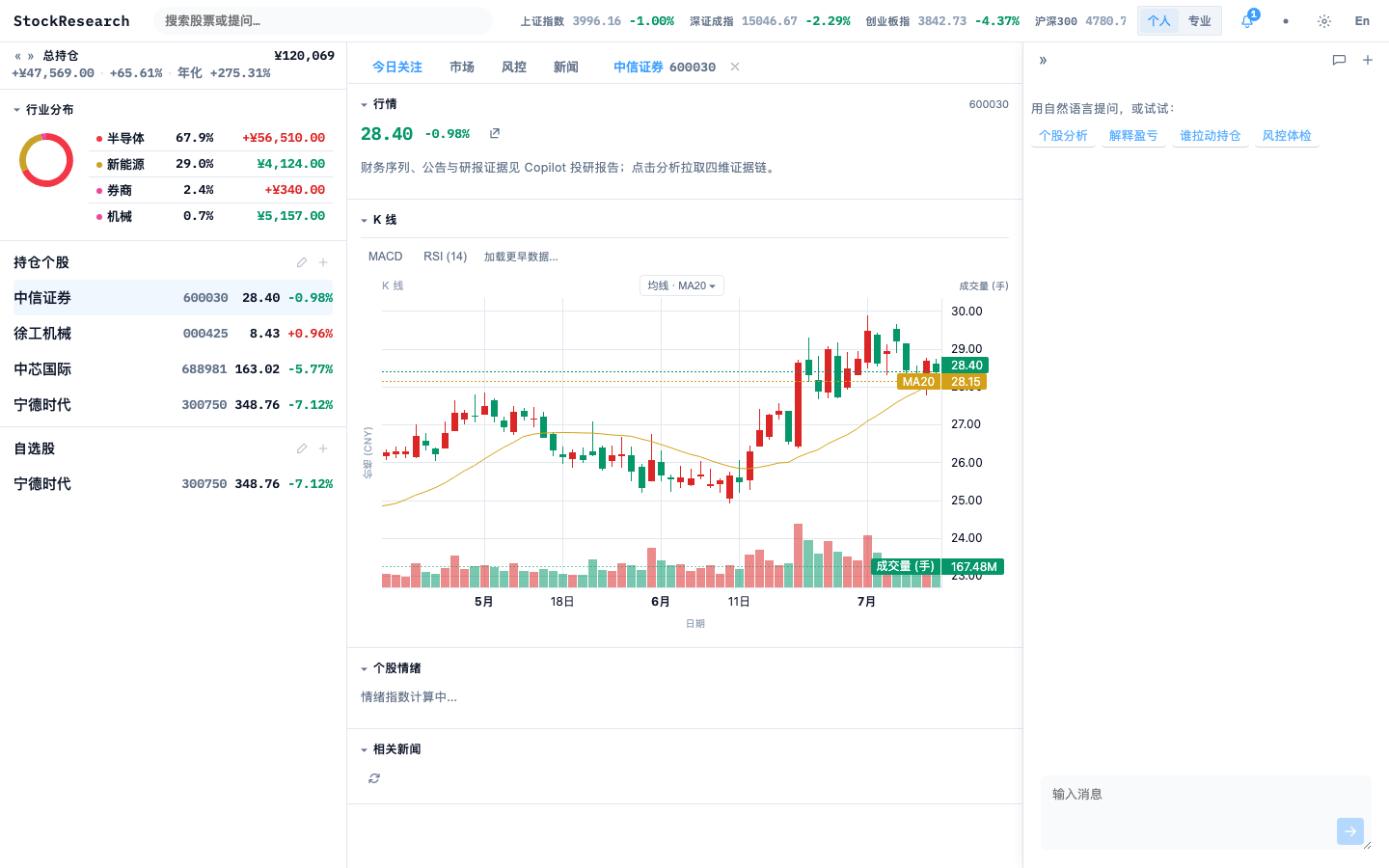
Task: Click the 新能源 industry row
Action: [x=211, y=164]
